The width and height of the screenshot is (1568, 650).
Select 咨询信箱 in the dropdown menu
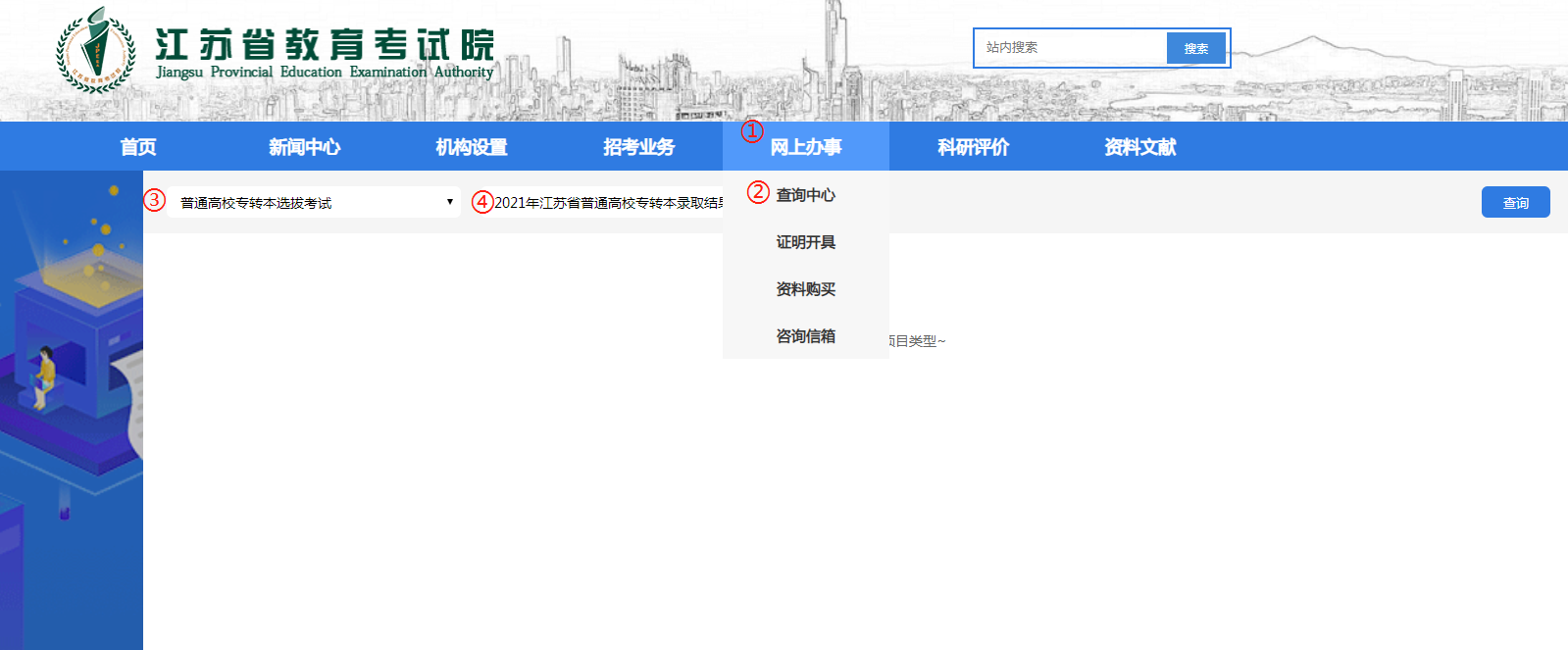[806, 336]
